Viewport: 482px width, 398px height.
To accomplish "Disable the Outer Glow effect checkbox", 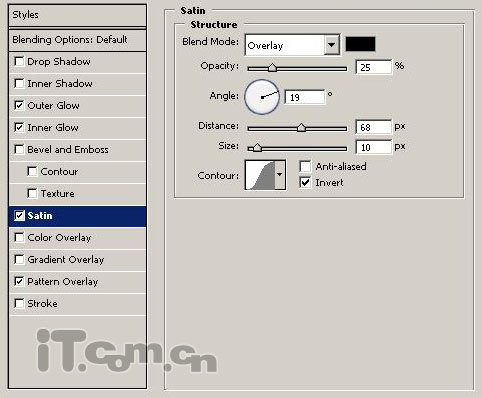I will (19, 105).
